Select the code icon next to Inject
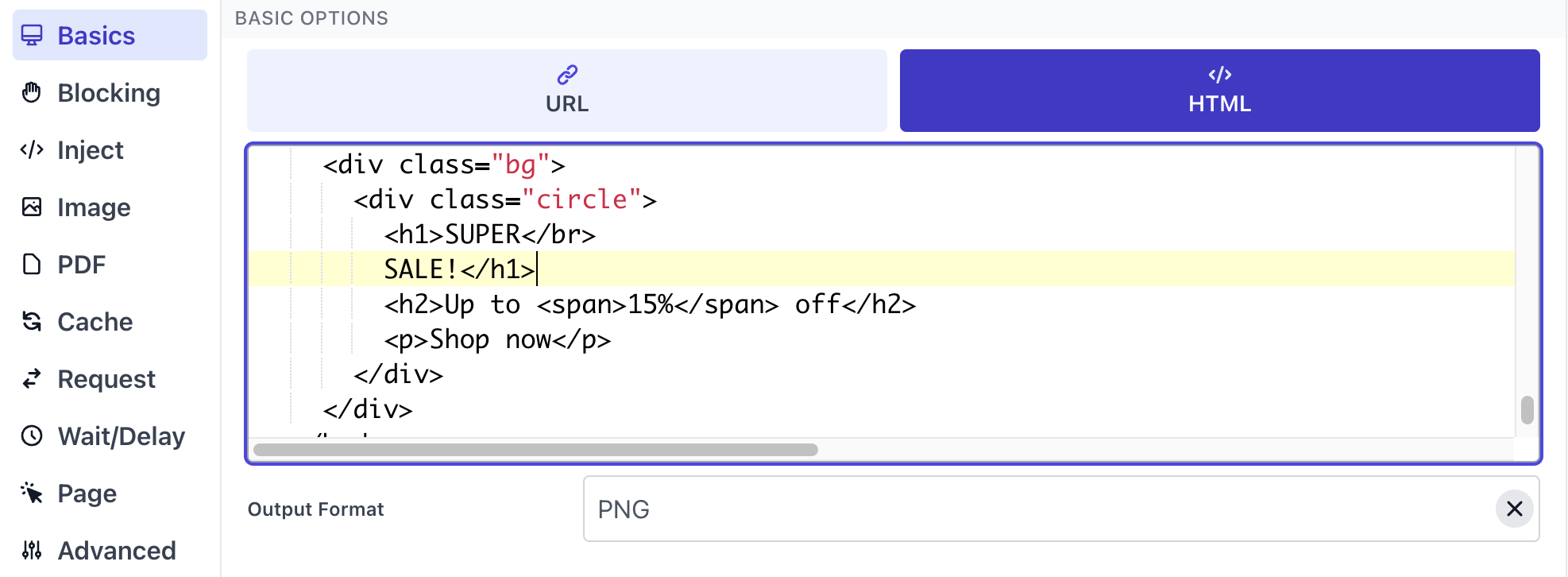 click(x=32, y=149)
